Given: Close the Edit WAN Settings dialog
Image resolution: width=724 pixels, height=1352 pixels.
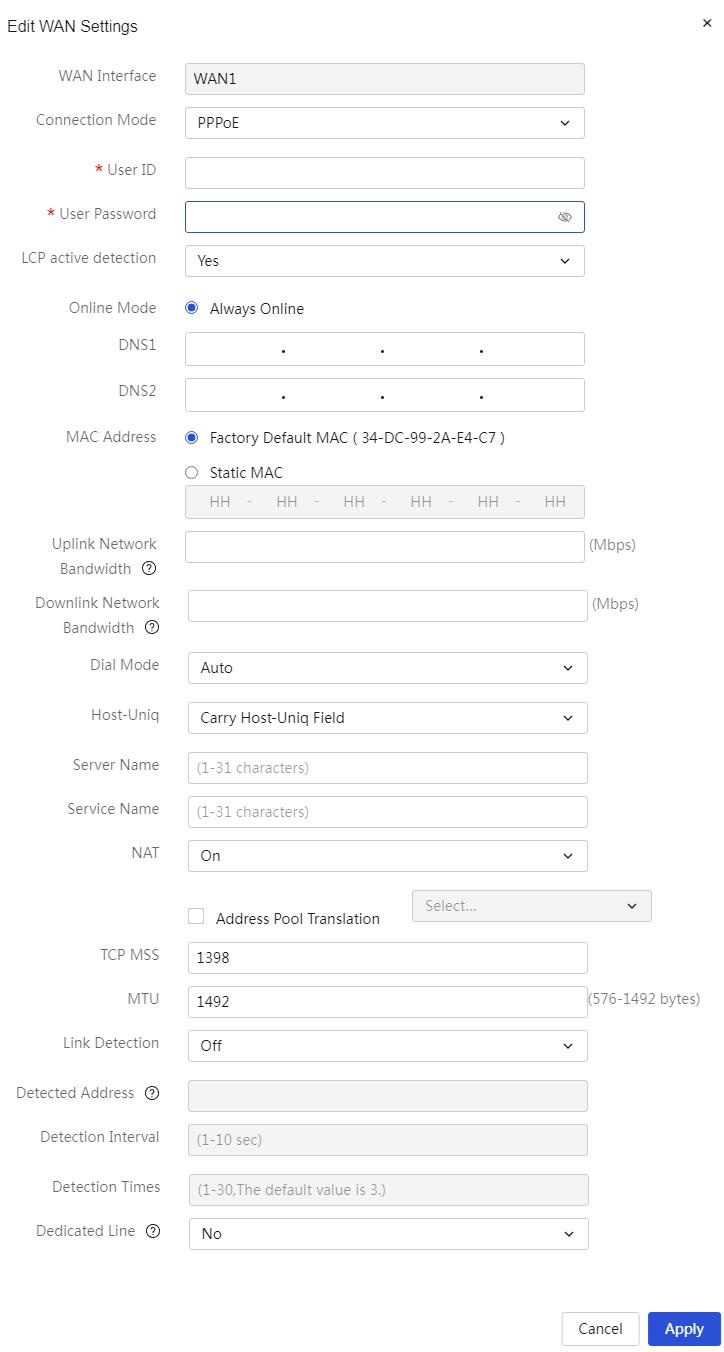Looking at the screenshot, I should point(707,23).
